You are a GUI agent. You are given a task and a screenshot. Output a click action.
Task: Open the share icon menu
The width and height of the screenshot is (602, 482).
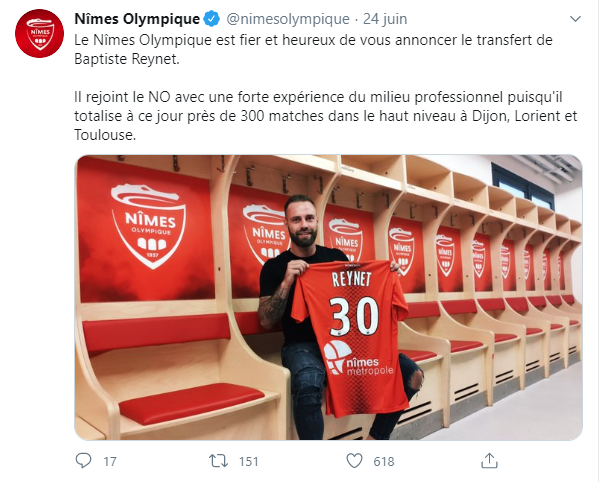(489, 461)
